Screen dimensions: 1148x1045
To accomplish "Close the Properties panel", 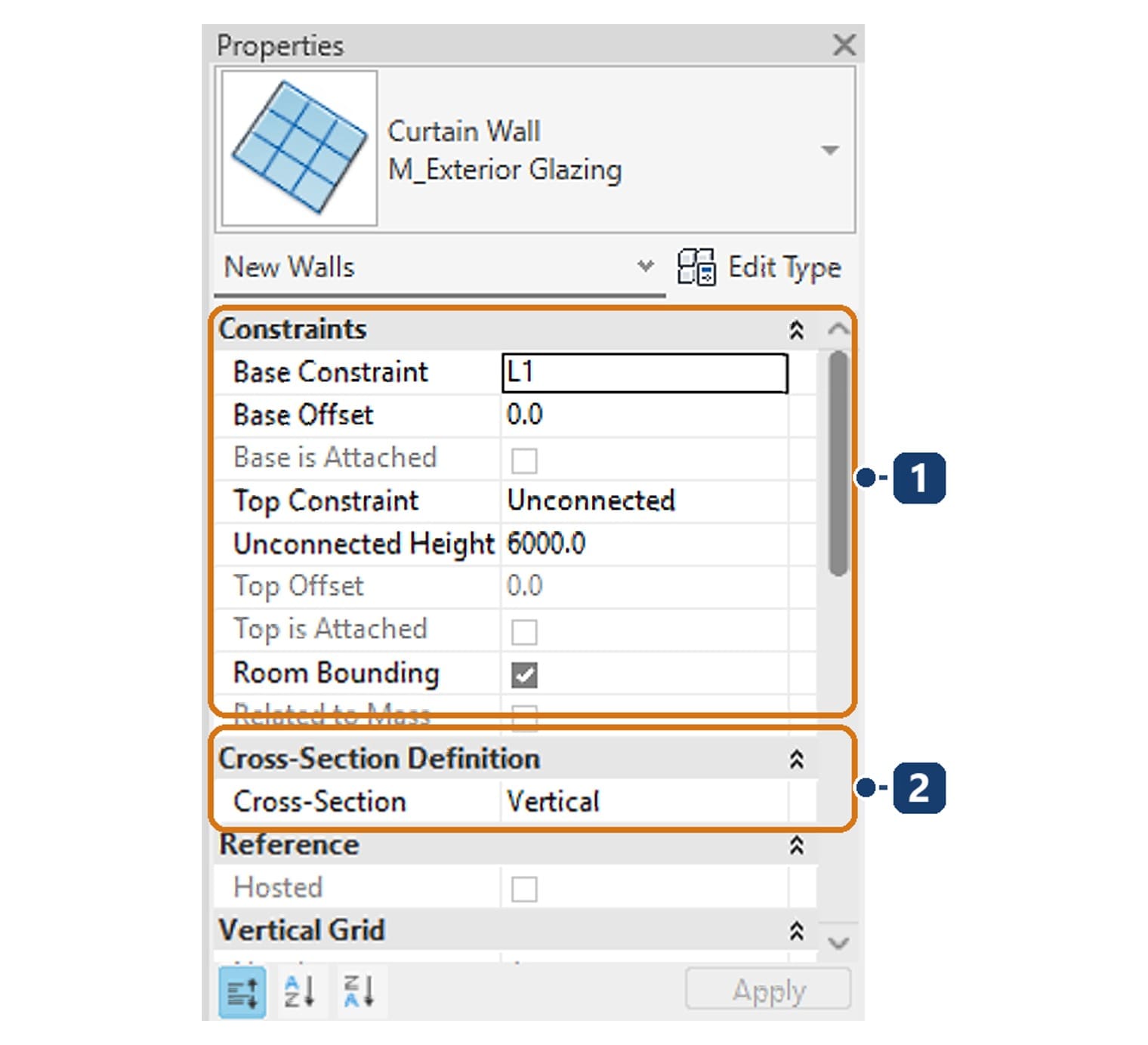I will coord(844,45).
